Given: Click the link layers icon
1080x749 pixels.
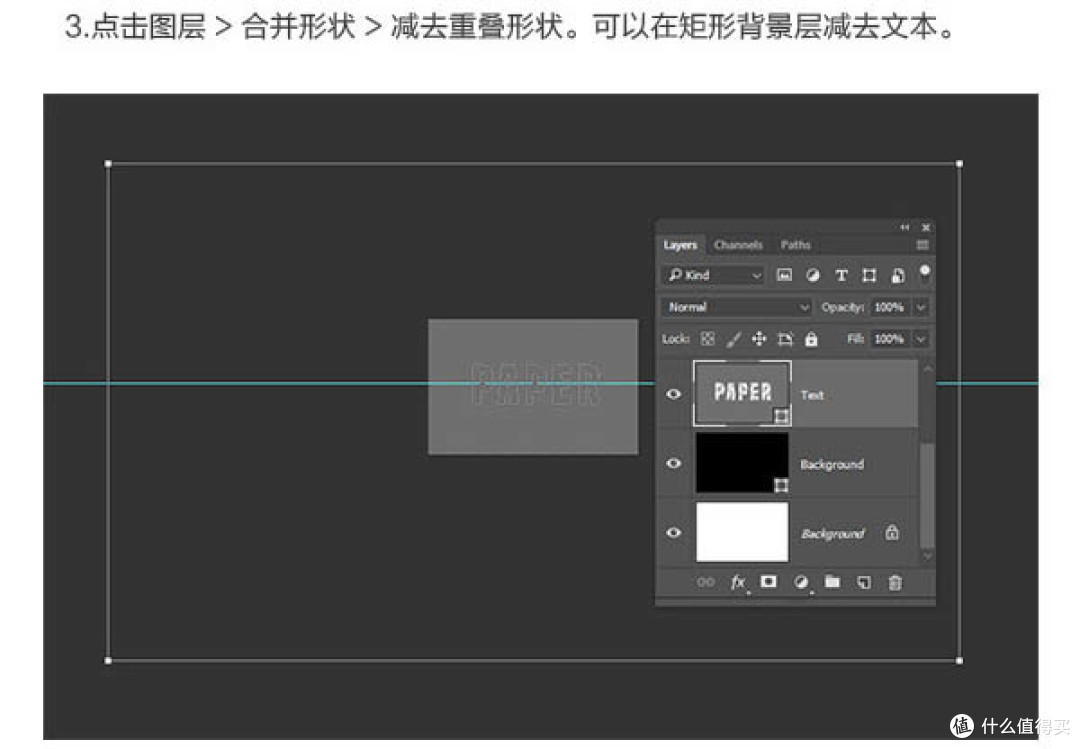Looking at the screenshot, I should click(705, 582).
